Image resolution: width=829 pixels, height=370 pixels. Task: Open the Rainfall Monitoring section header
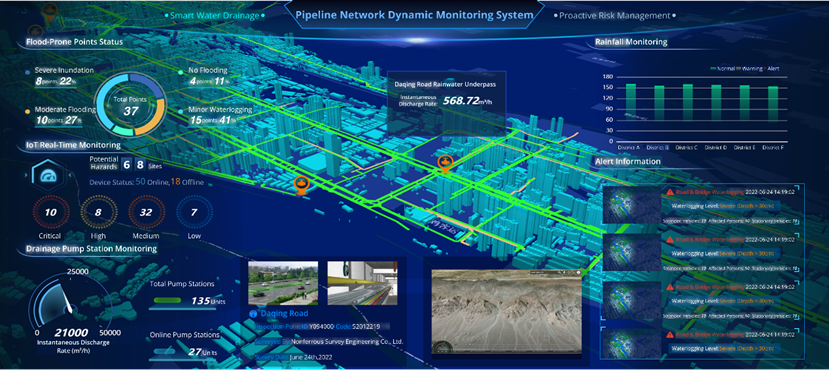[631, 41]
